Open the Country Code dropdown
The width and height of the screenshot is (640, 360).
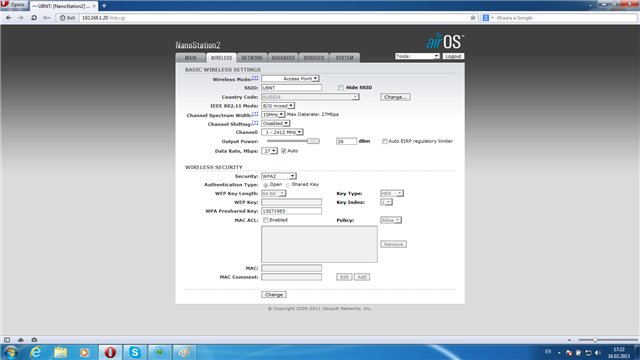point(310,97)
